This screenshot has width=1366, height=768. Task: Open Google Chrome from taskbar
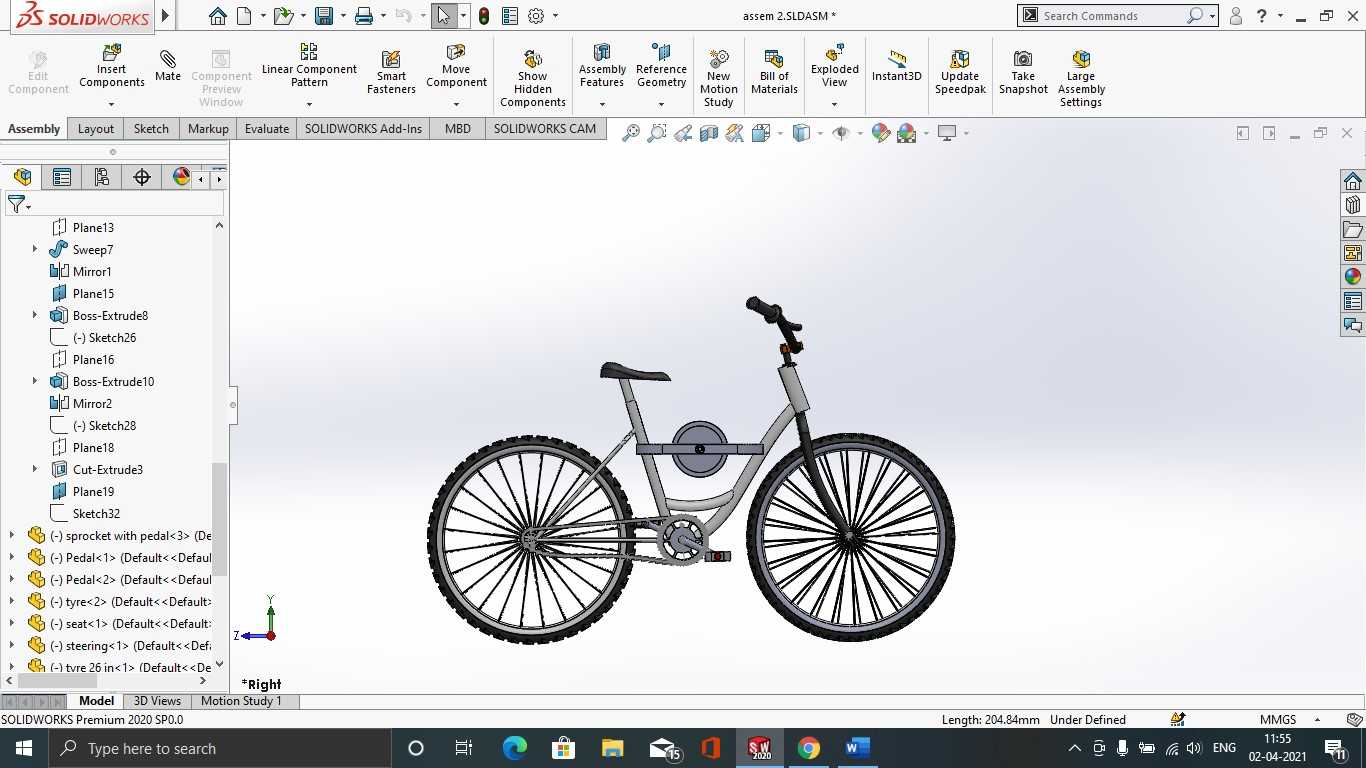coord(809,748)
